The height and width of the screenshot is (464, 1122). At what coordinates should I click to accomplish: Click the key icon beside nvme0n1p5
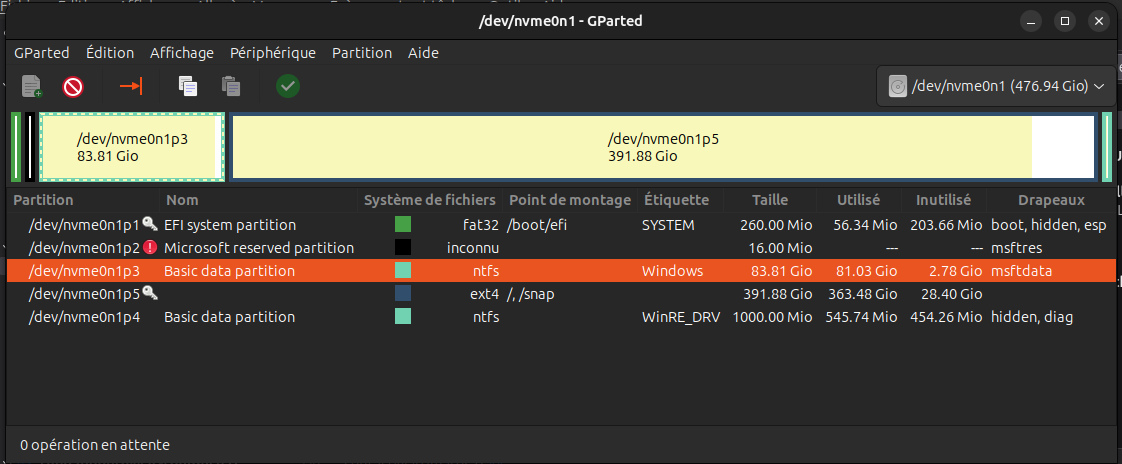pyautogui.click(x=150, y=293)
